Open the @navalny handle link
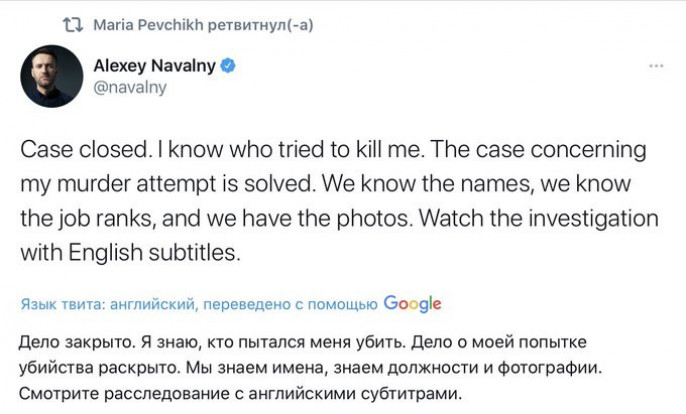The image size is (686, 414). (124, 87)
